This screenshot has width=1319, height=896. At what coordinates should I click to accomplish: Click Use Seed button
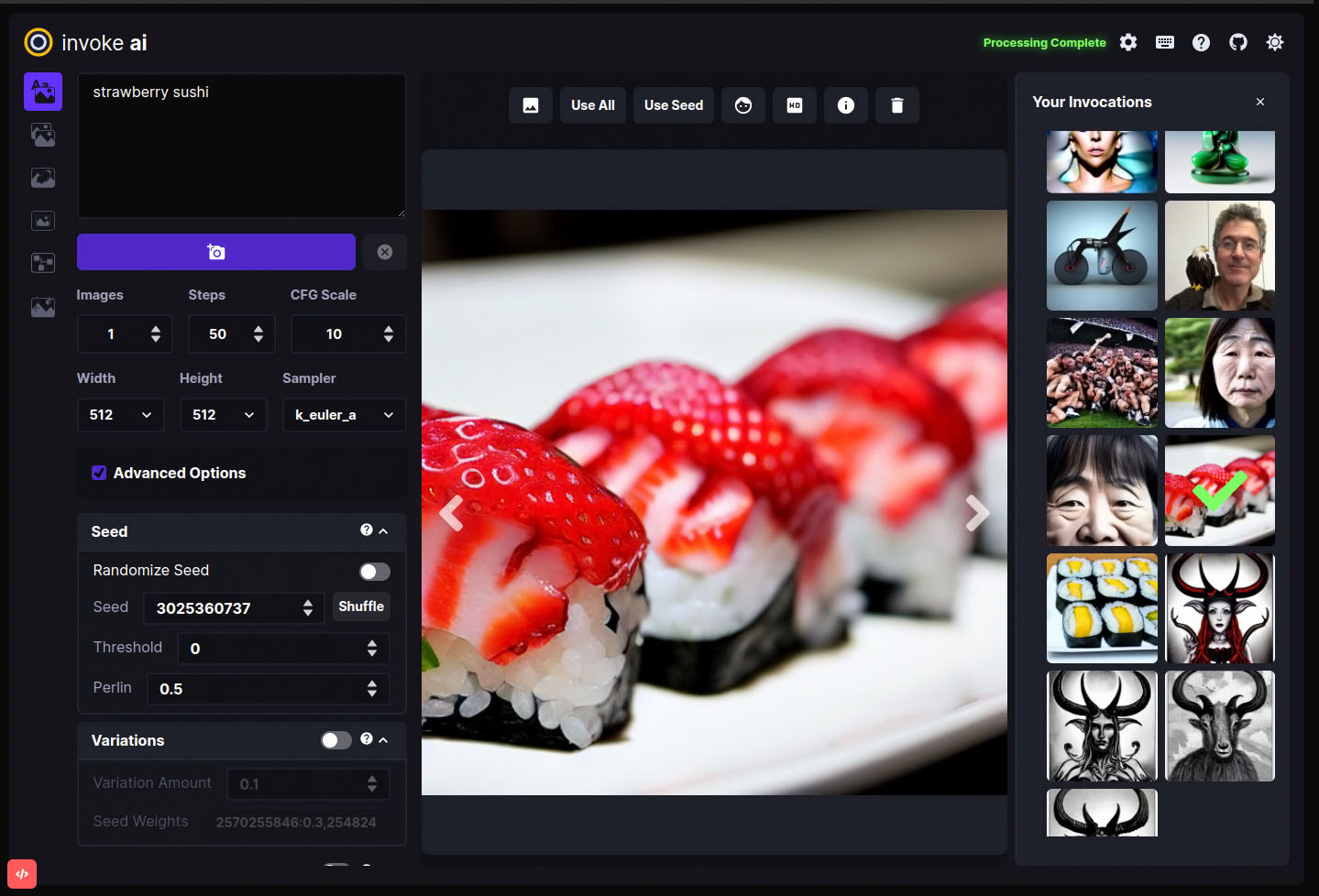pos(674,105)
